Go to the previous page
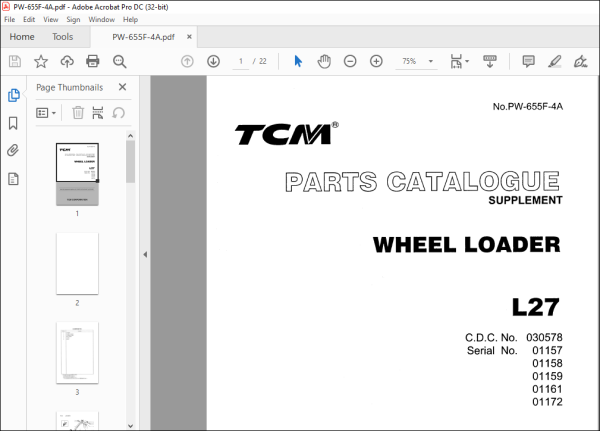The width and height of the screenshot is (600, 431). [x=187, y=61]
